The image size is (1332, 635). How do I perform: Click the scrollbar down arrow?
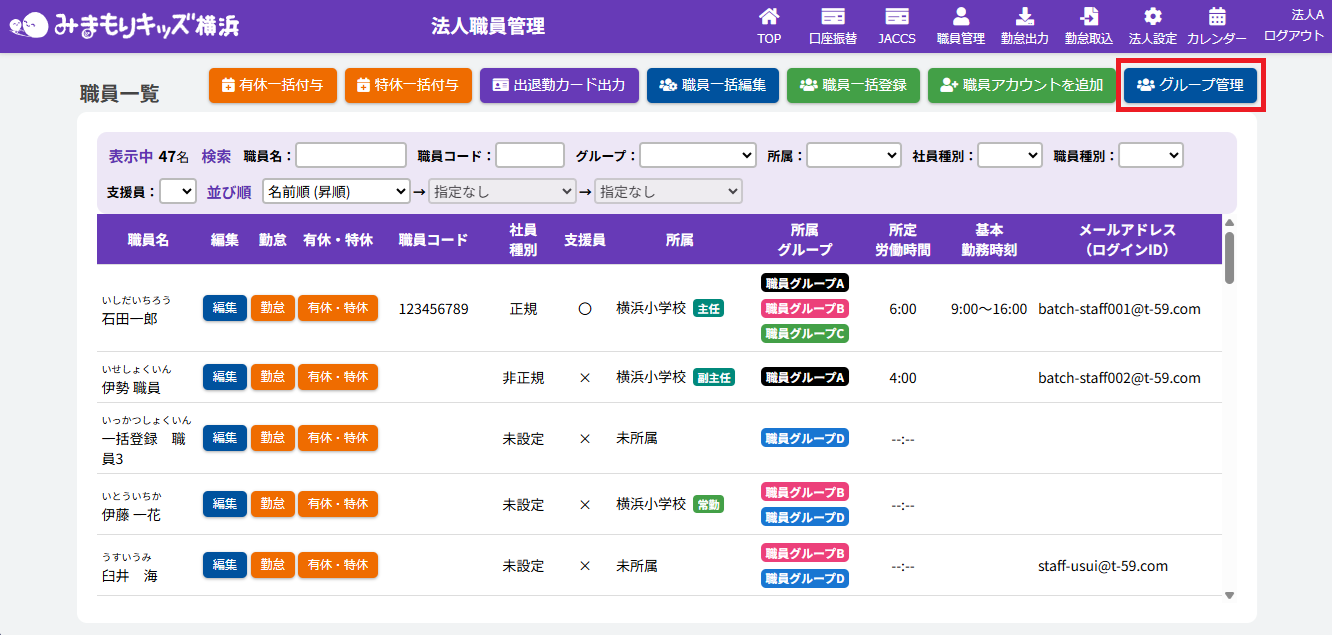tap(1229, 595)
